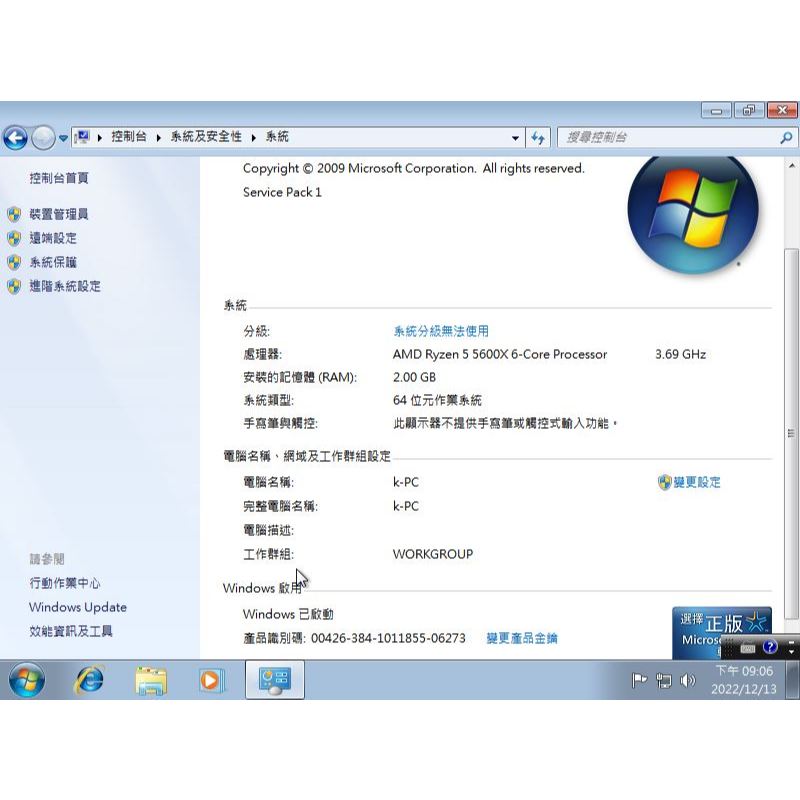The height and width of the screenshot is (800, 800).
Task: Click the Forward navigation arrow button
Action: pos(43,138)
